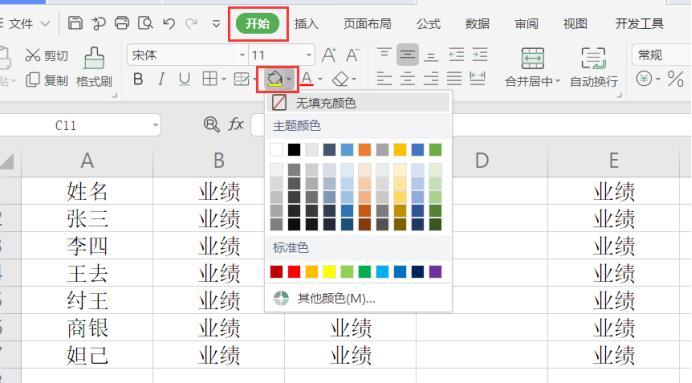Click the cell borders grid icon
Image resolution: width=692 pixels, height=383 pixels.
210,79
